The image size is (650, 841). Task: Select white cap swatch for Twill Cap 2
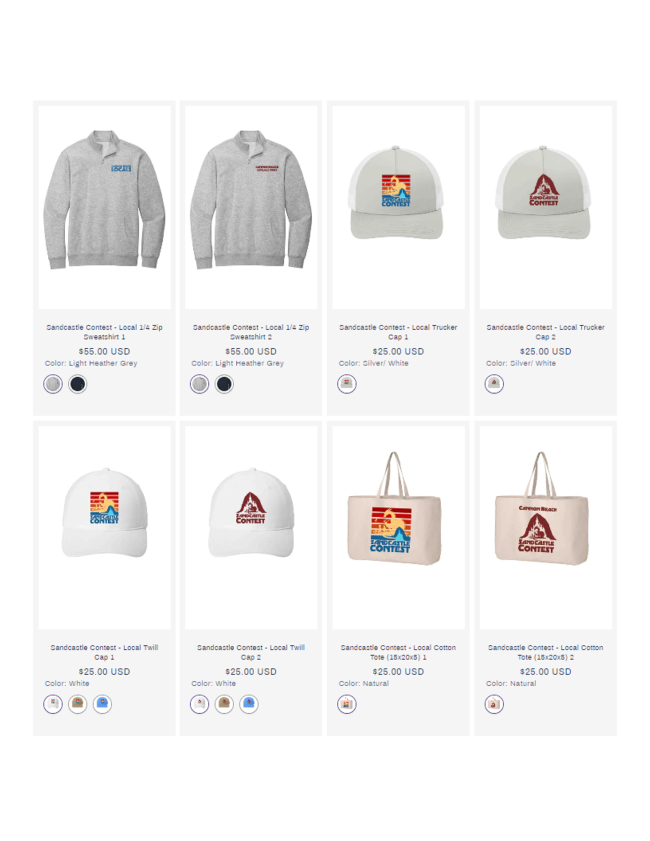pyautogui.click(x=200, y=704)
